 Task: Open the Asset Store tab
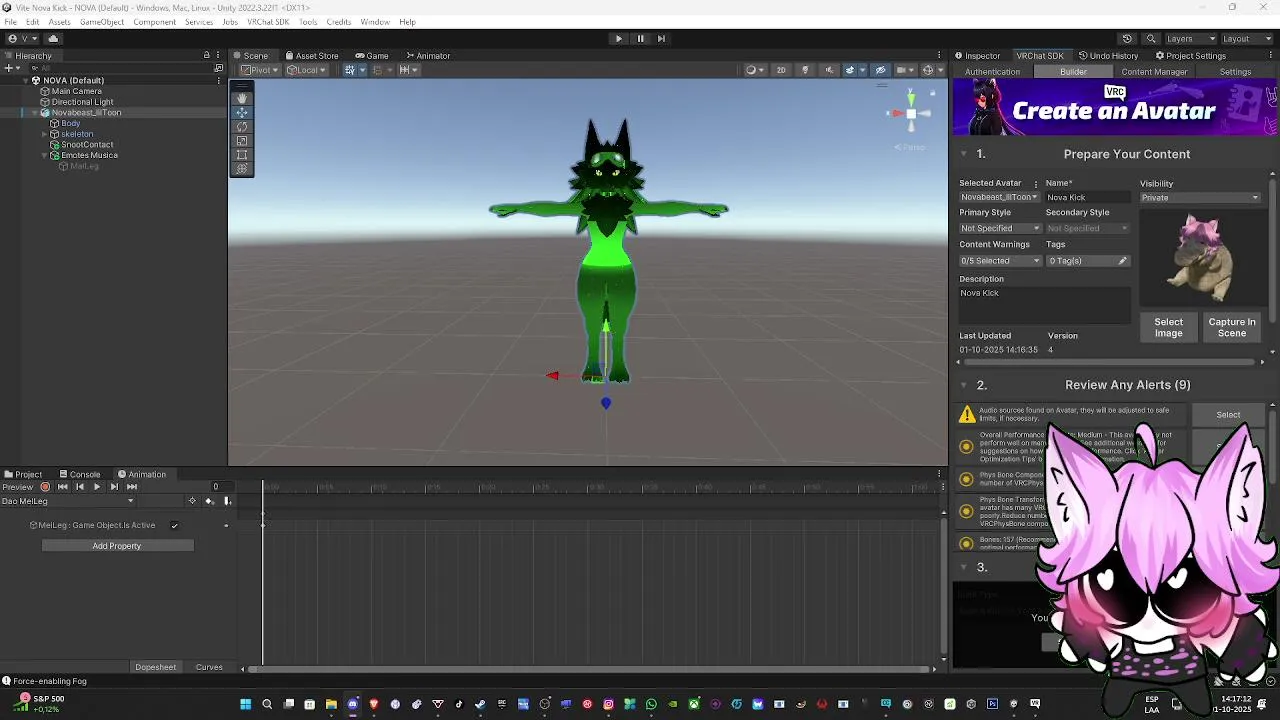coord(311,56)
